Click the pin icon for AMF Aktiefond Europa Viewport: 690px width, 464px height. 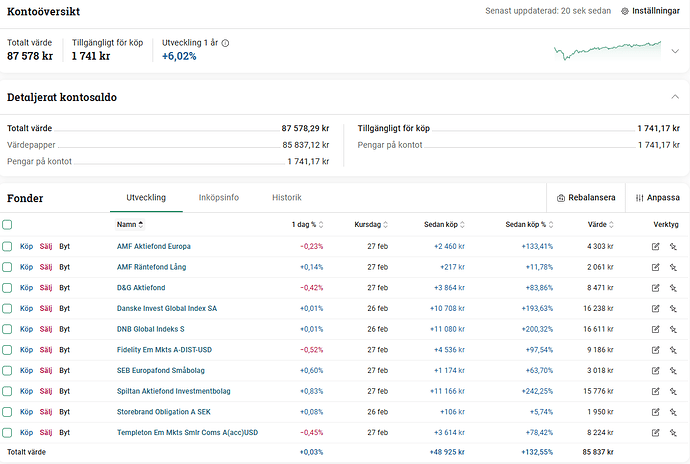pyautogui.click(x=673, y=247)
